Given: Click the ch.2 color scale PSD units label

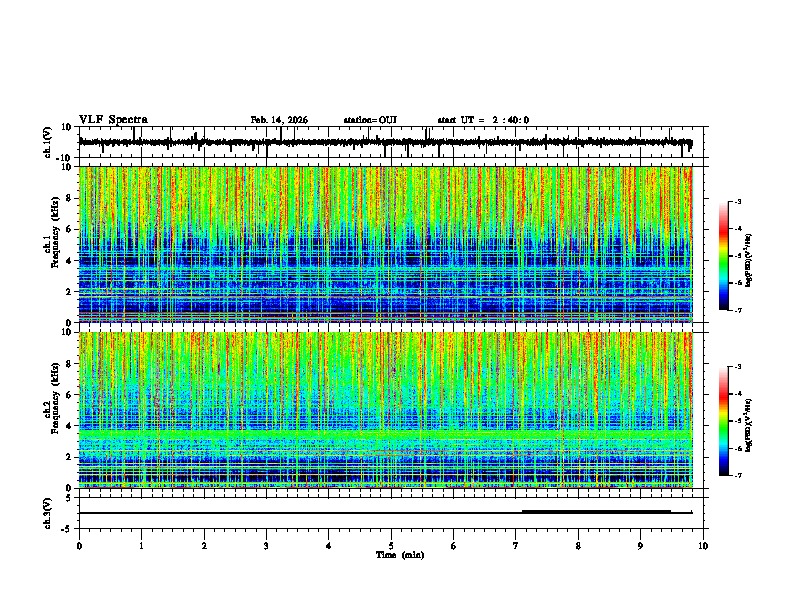Looking at the screenshot, I should (x=749, y=425).
